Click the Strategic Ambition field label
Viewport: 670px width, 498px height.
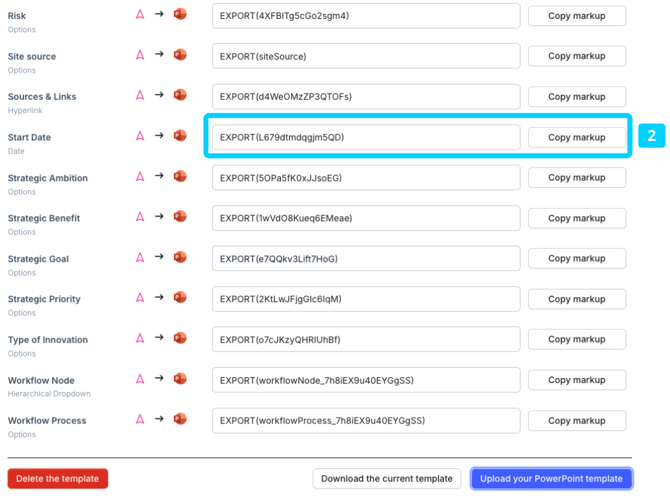coord(48,178)
